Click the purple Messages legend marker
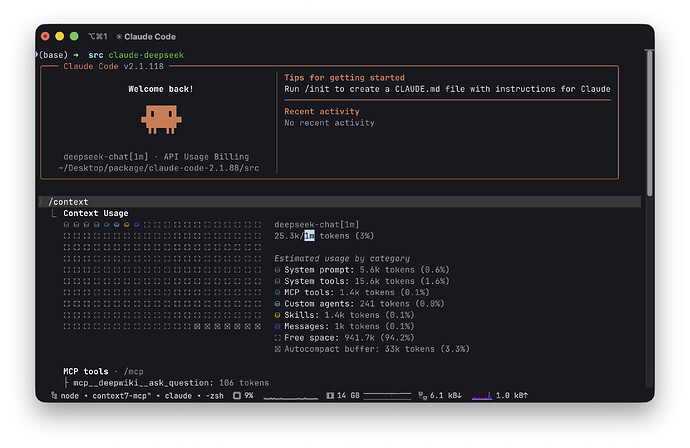Image resolution: width=690 pixels, height=448 pixels. [x=277, y=327]
